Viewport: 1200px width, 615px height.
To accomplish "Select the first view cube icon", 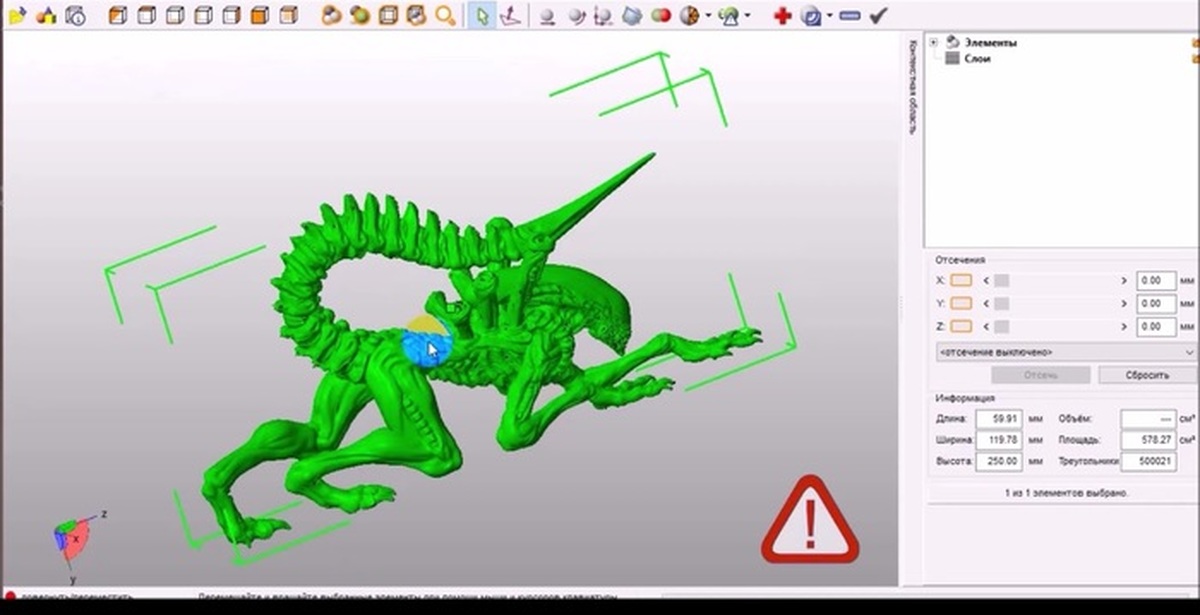I will click(x=118, y=15).
